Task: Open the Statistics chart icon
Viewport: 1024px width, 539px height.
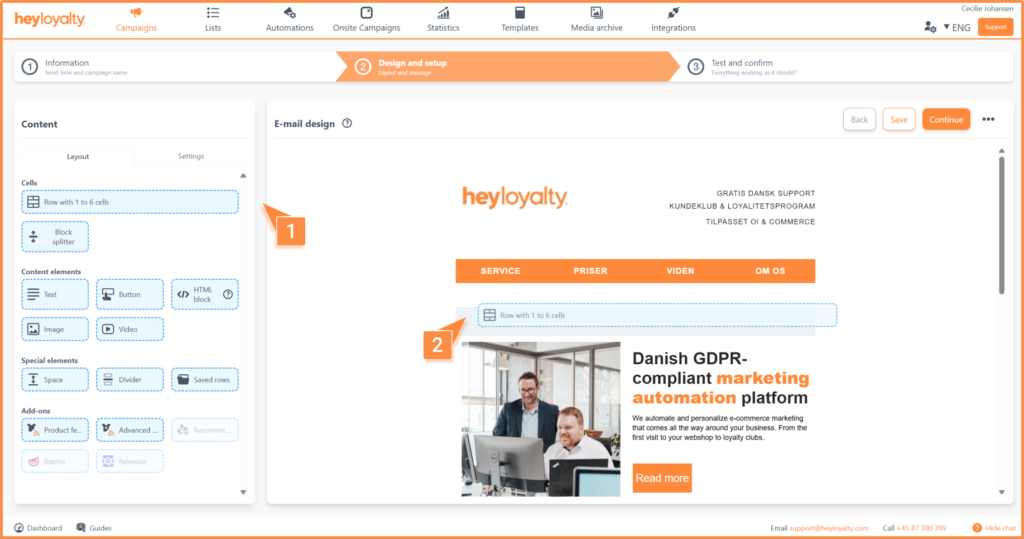Action: [443, 13]
